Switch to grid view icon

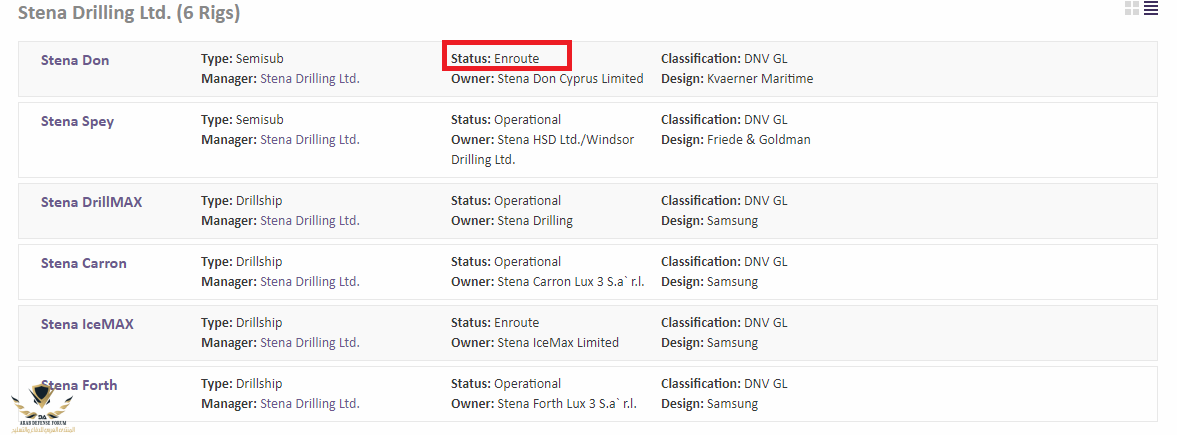tap(1131, 9)
